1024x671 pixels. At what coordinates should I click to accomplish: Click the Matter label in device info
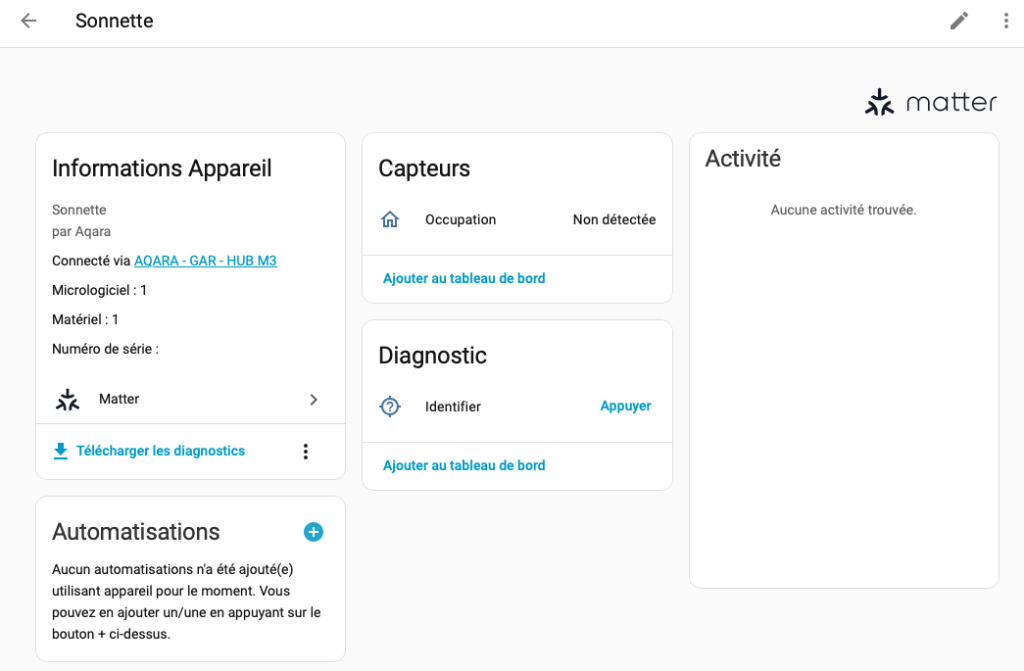(119, 400)
